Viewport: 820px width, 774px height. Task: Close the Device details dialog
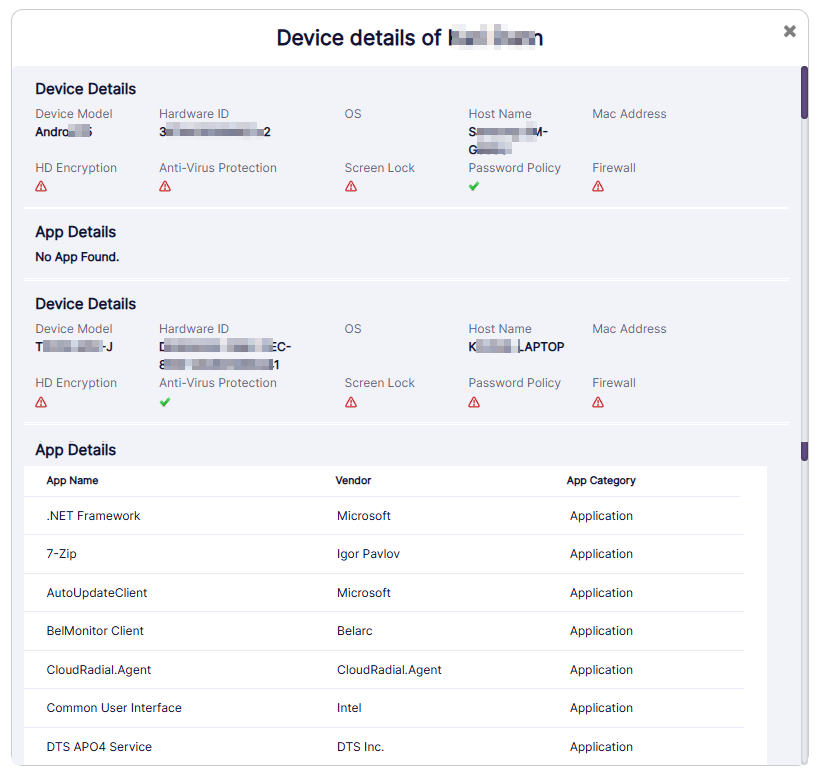[x=789, y=31]
